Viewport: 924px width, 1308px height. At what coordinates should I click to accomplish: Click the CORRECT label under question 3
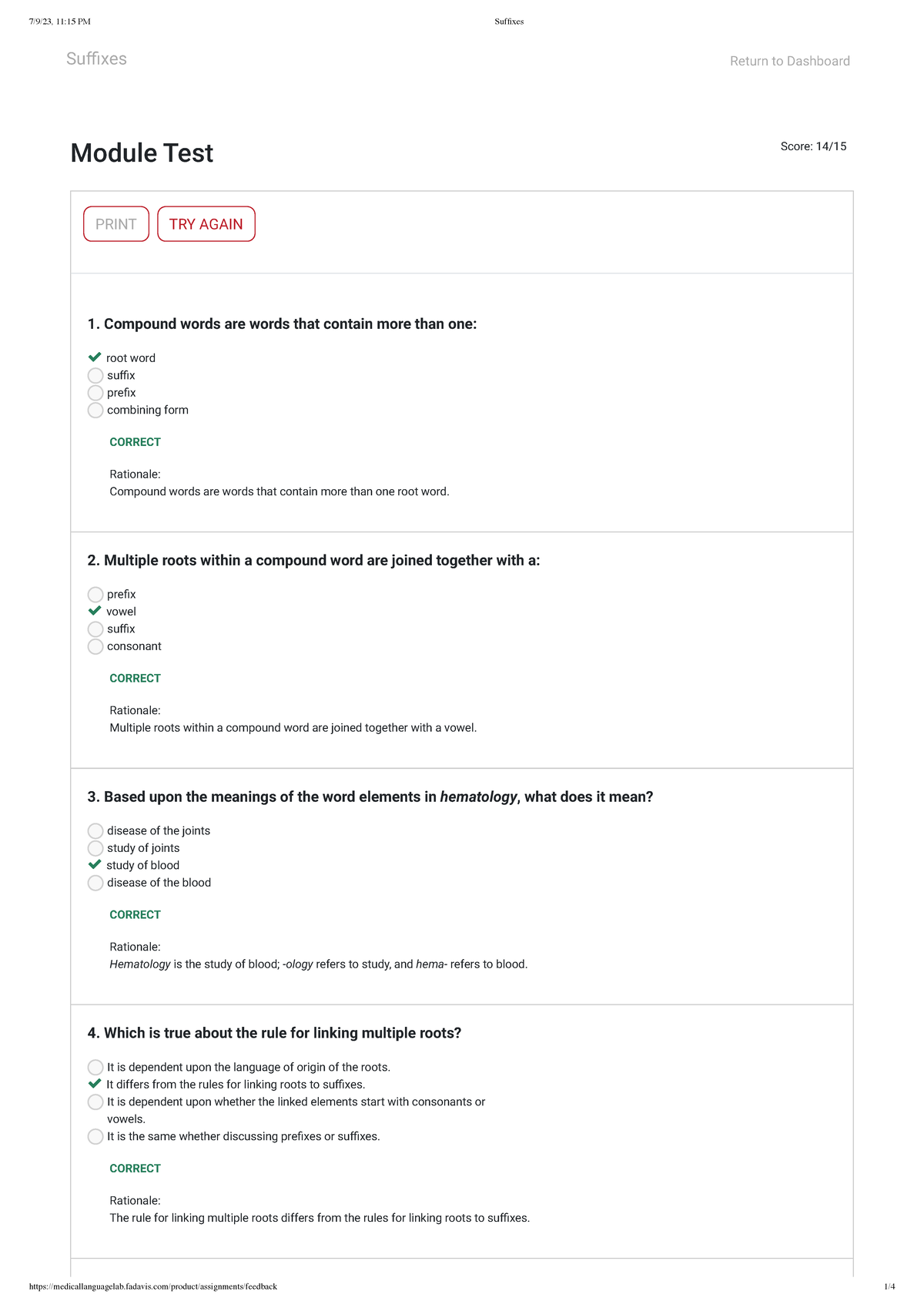[135, 914]
